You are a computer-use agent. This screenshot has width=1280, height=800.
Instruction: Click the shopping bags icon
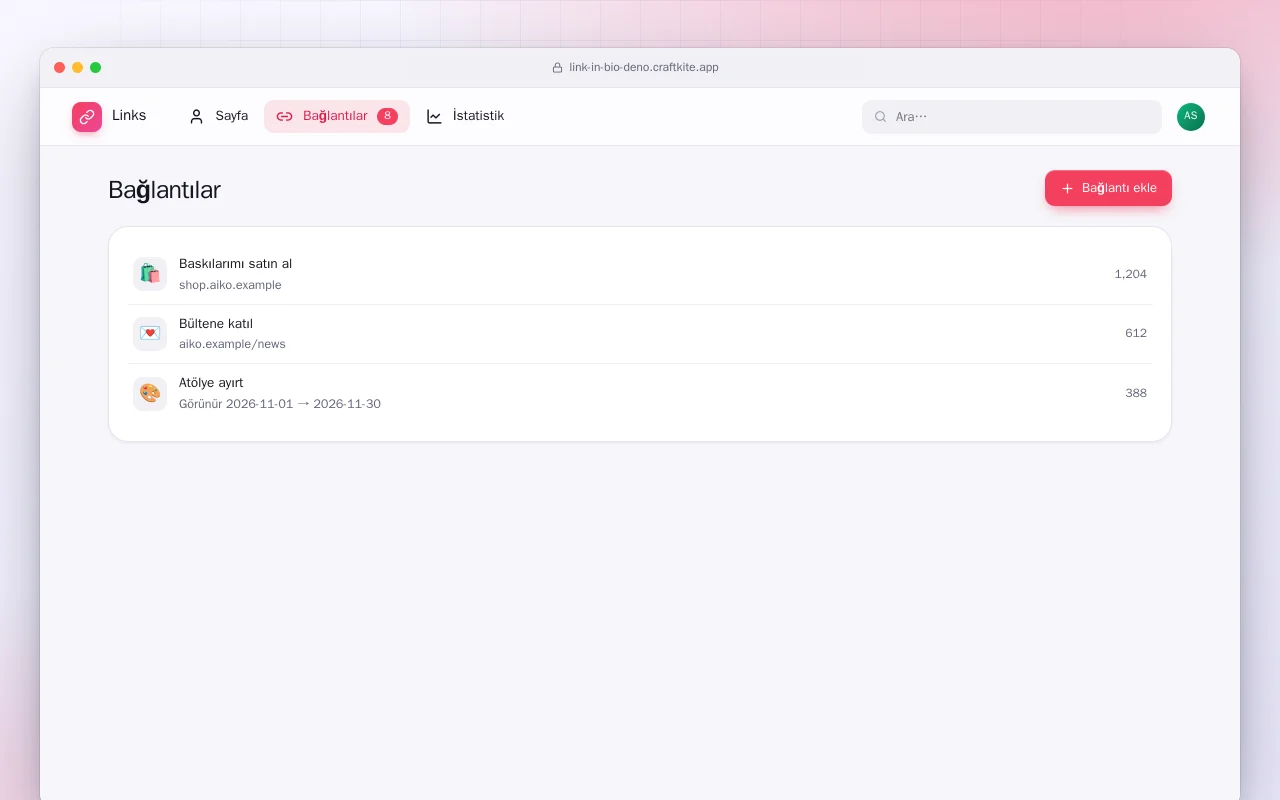[x=150, y=274]
